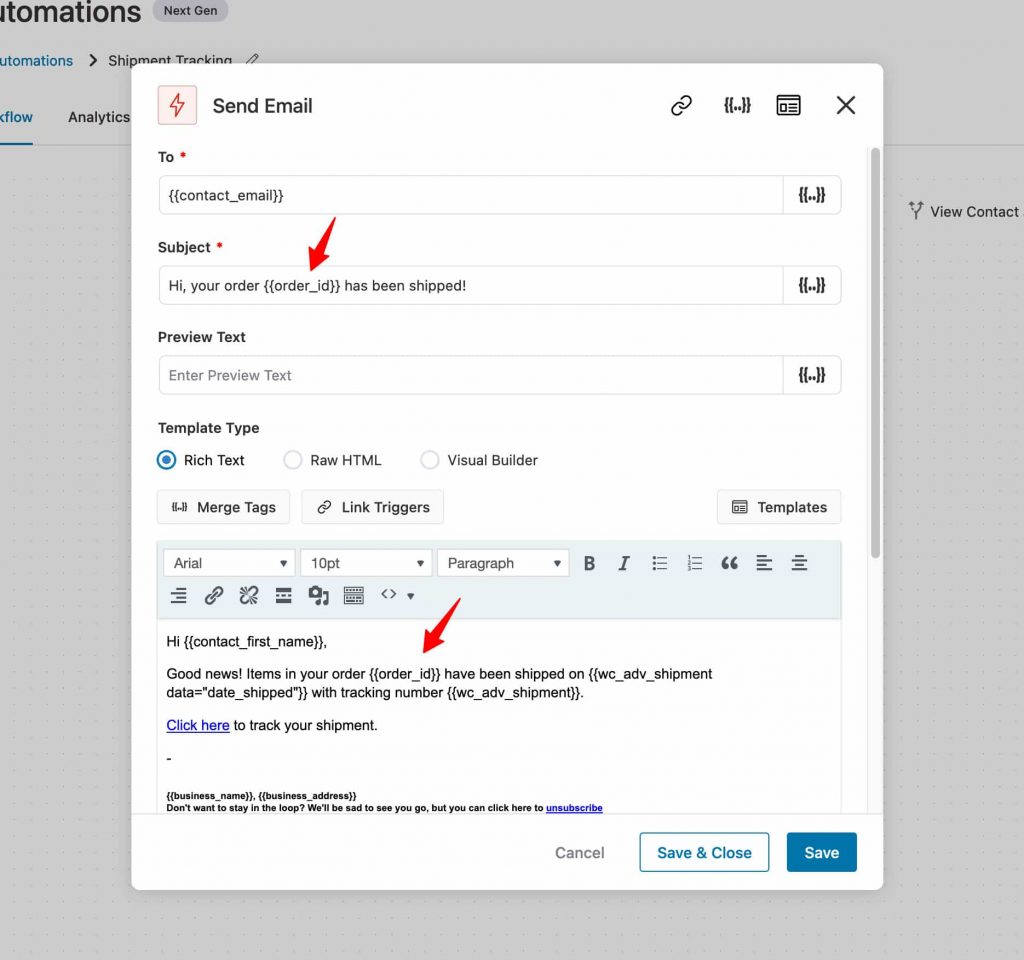
Task: Click the remove link toolbar icon
Action: [x=249, y=596]
